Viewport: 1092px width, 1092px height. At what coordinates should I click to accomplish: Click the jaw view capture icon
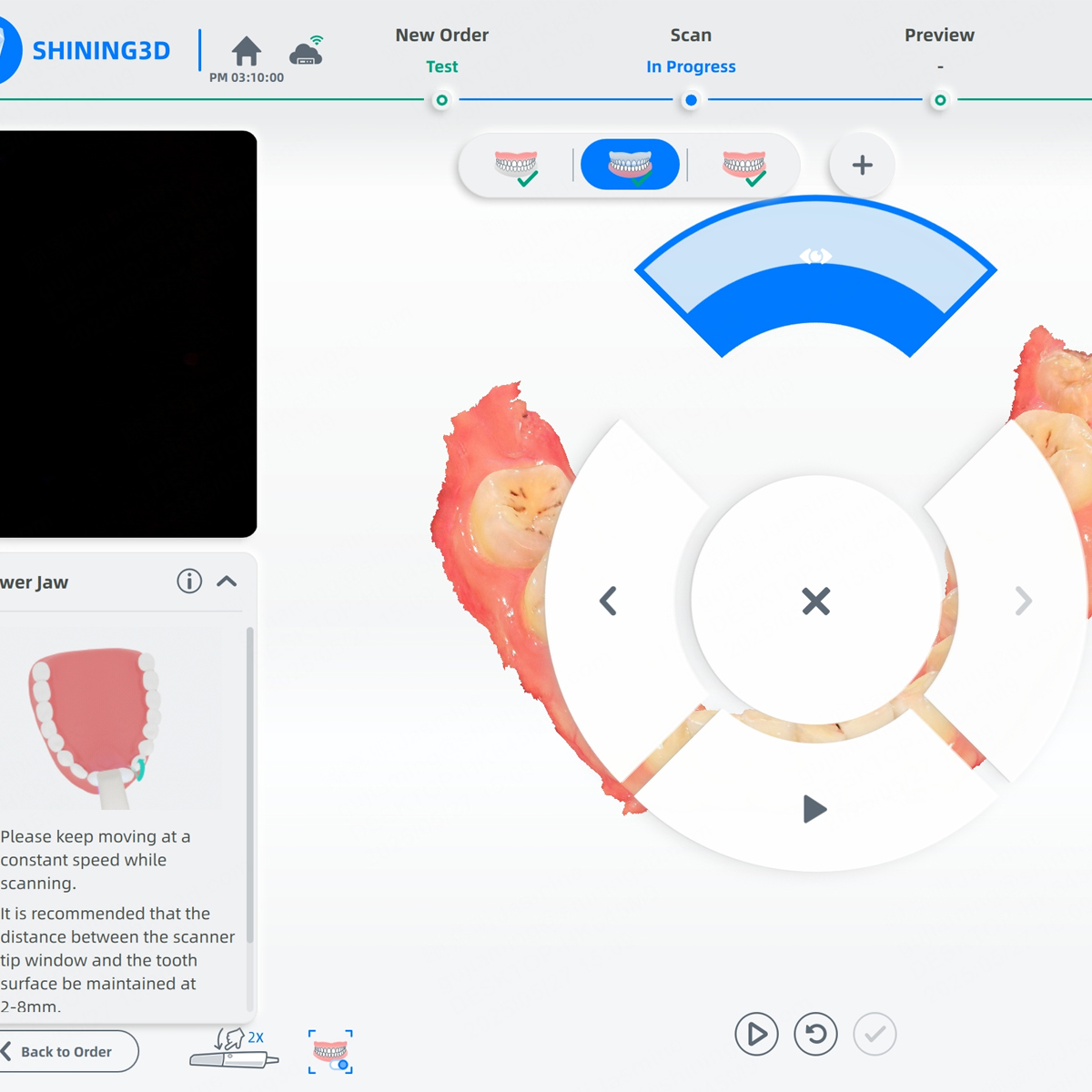coord(330,1052)
